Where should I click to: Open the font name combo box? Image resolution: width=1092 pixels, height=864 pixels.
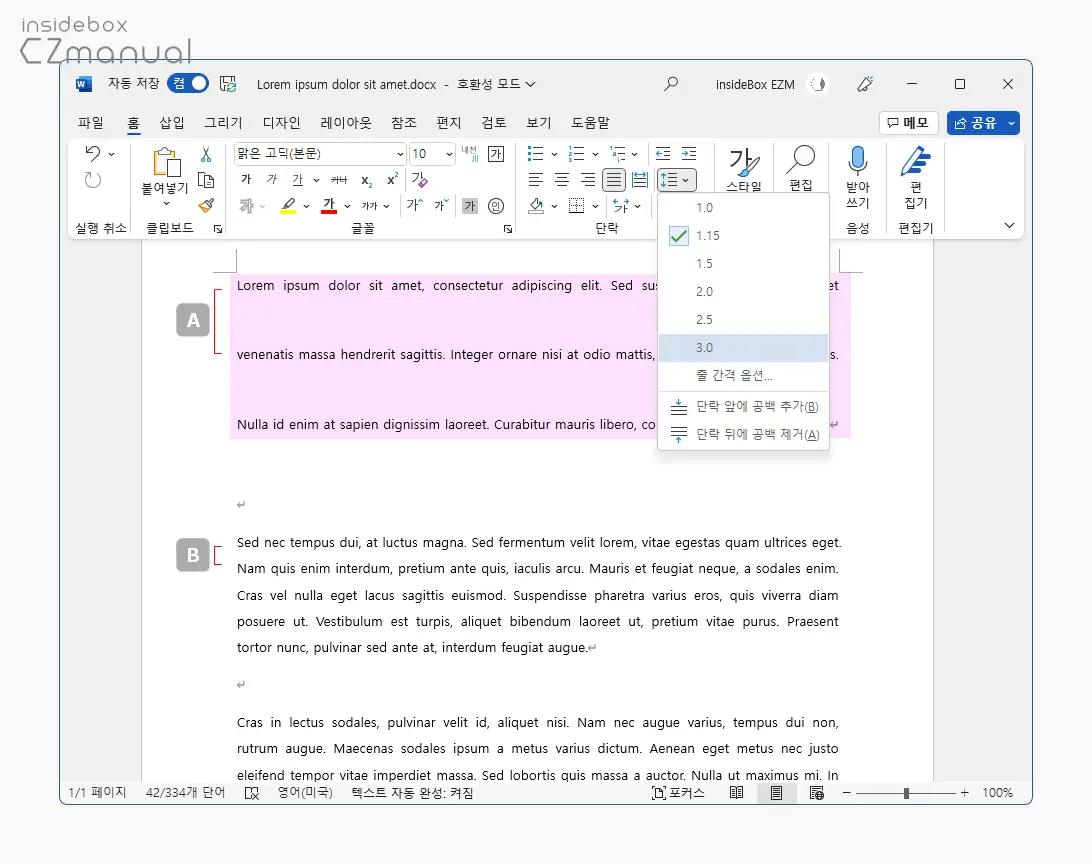[x=320, y=154]
